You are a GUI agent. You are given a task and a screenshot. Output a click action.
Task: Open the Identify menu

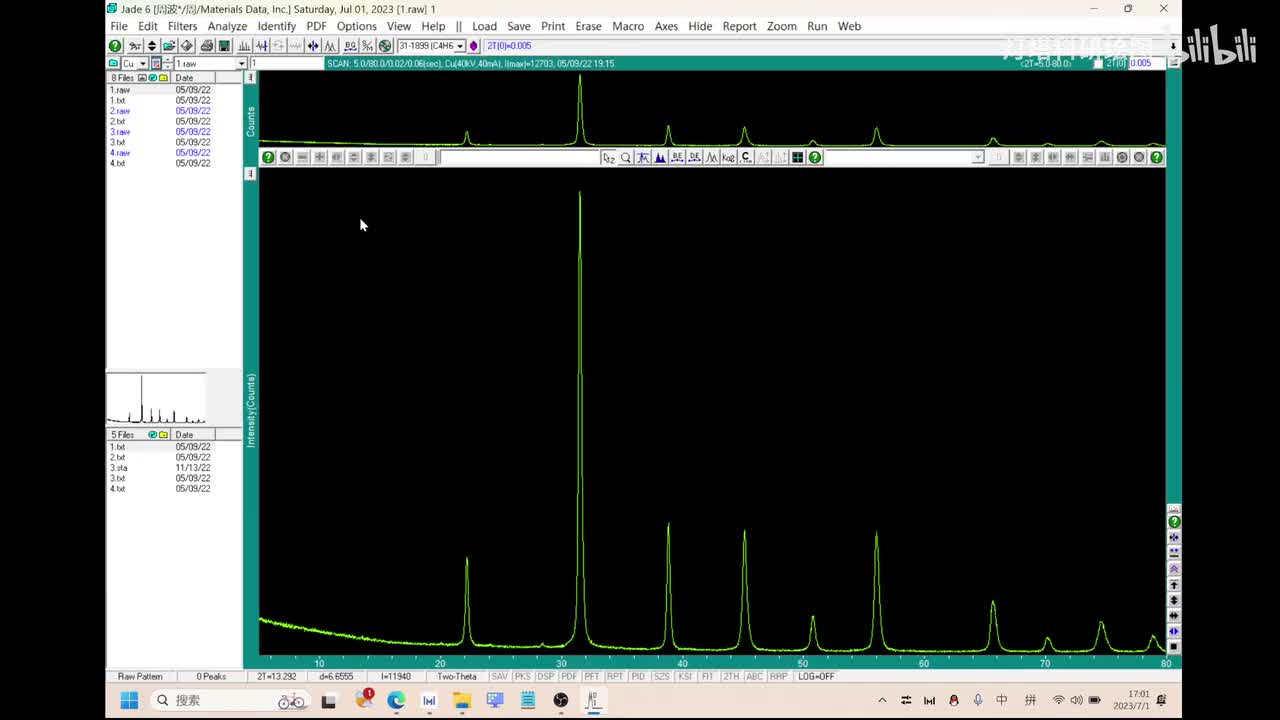coord(276,26)
